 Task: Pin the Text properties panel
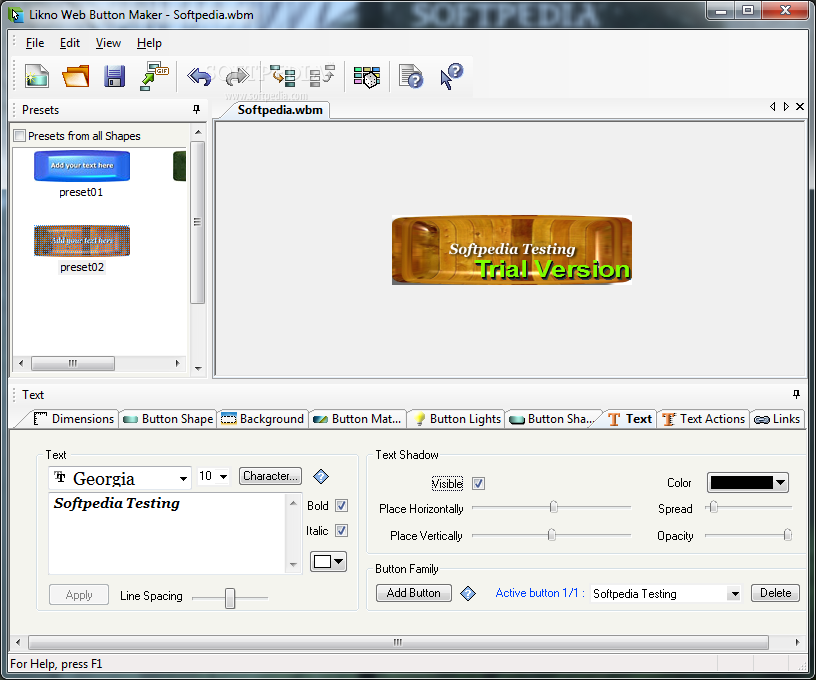796,394
